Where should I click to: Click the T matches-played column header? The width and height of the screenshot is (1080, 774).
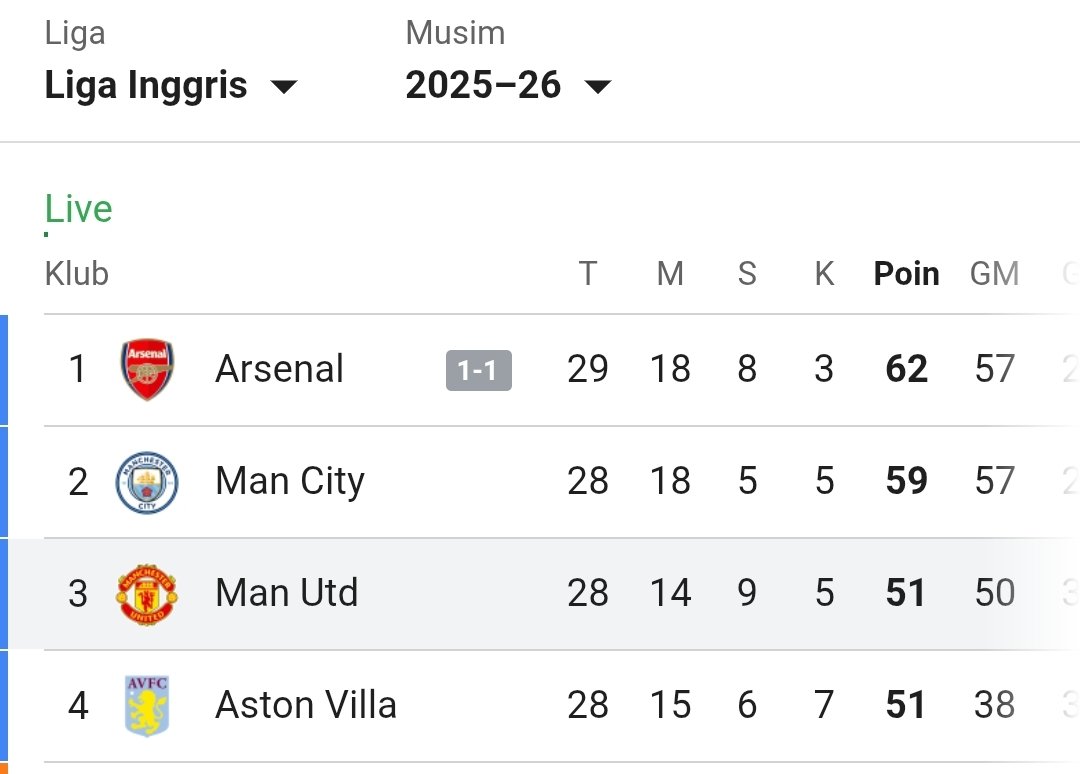click(x=587, y=274)
